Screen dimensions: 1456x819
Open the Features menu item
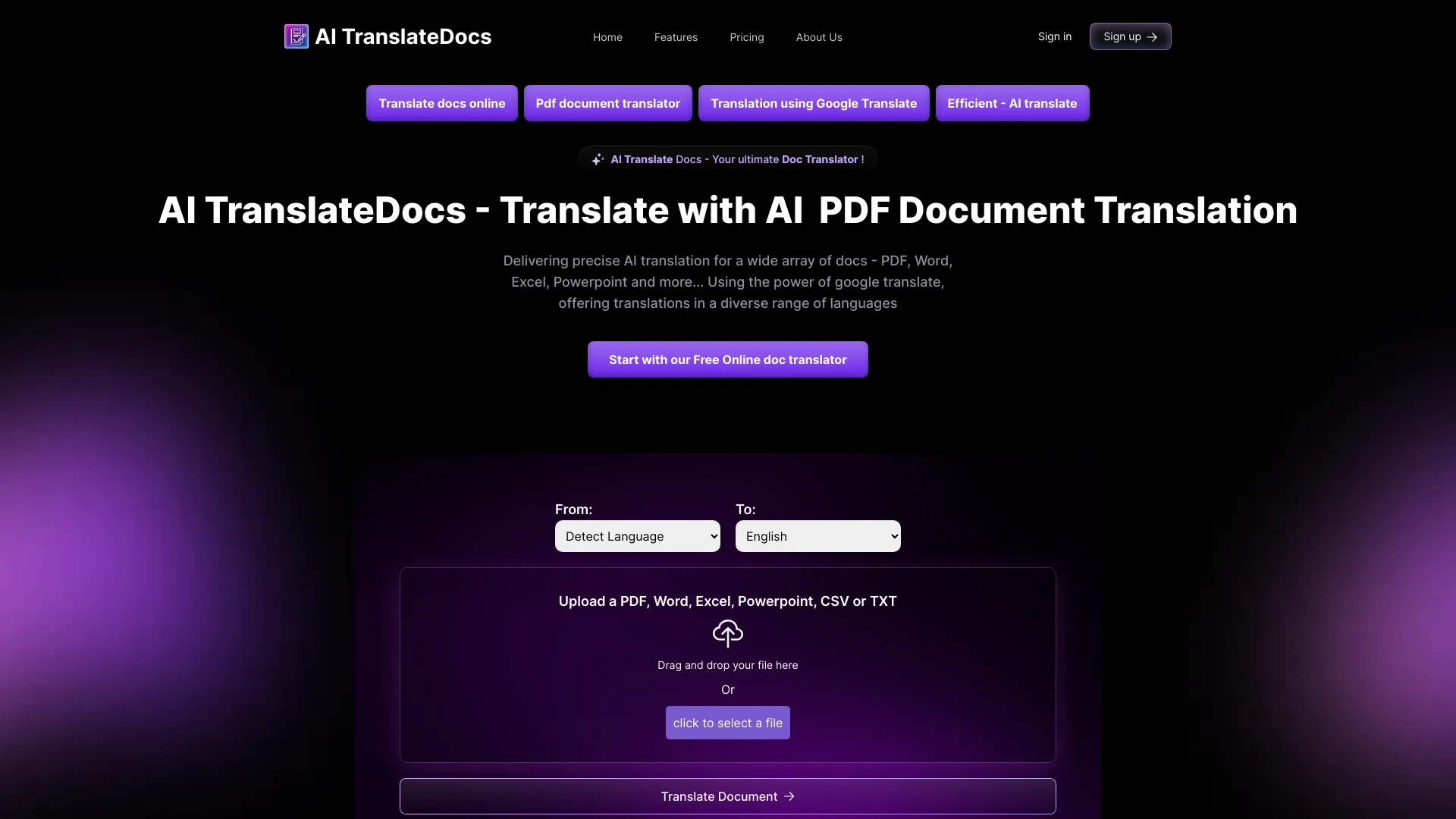[676, 36]
